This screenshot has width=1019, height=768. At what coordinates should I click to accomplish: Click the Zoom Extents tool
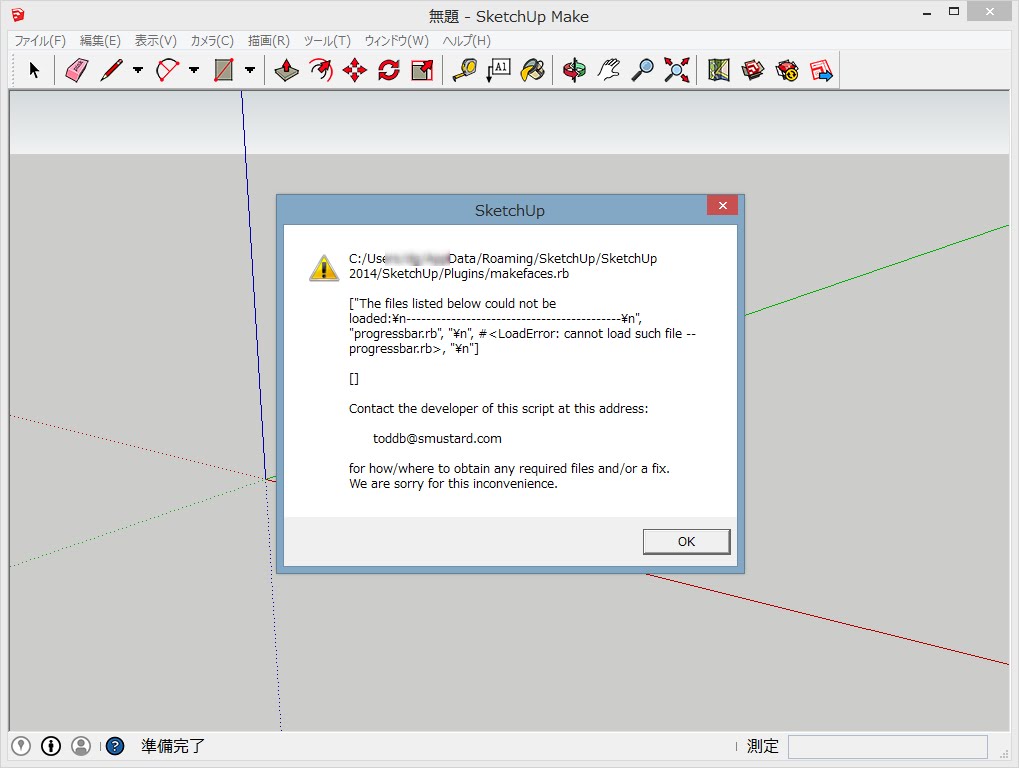tap(677, 70)
